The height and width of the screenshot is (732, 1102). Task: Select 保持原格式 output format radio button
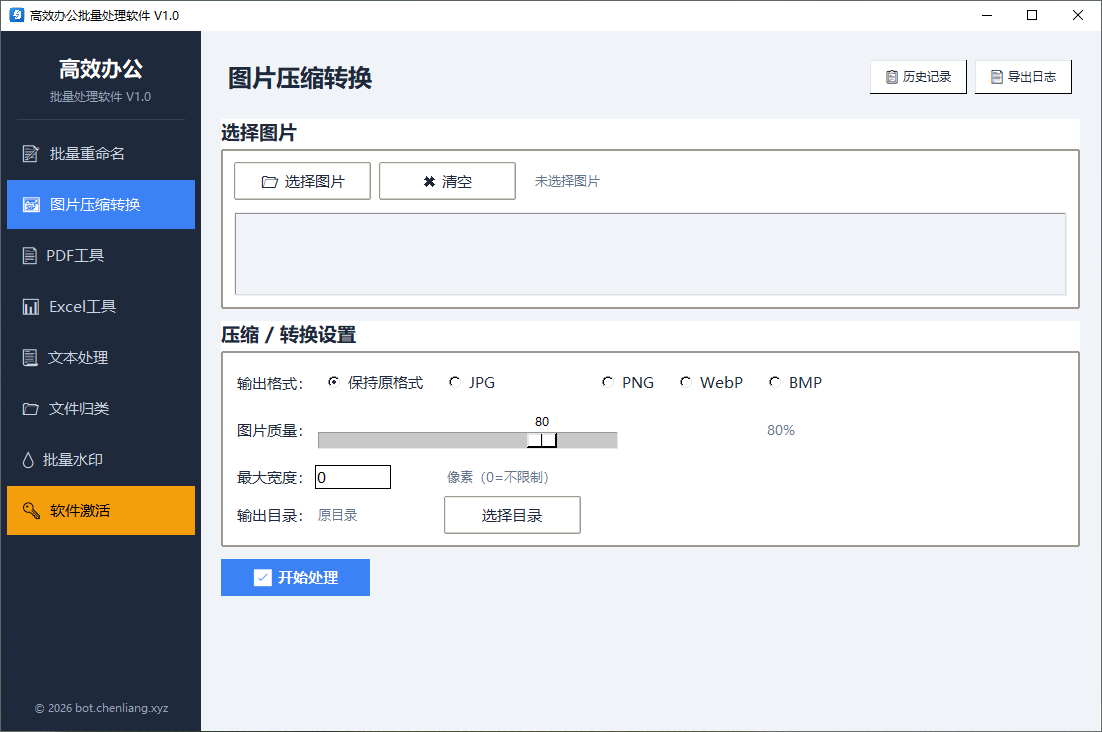pos(333,382)
